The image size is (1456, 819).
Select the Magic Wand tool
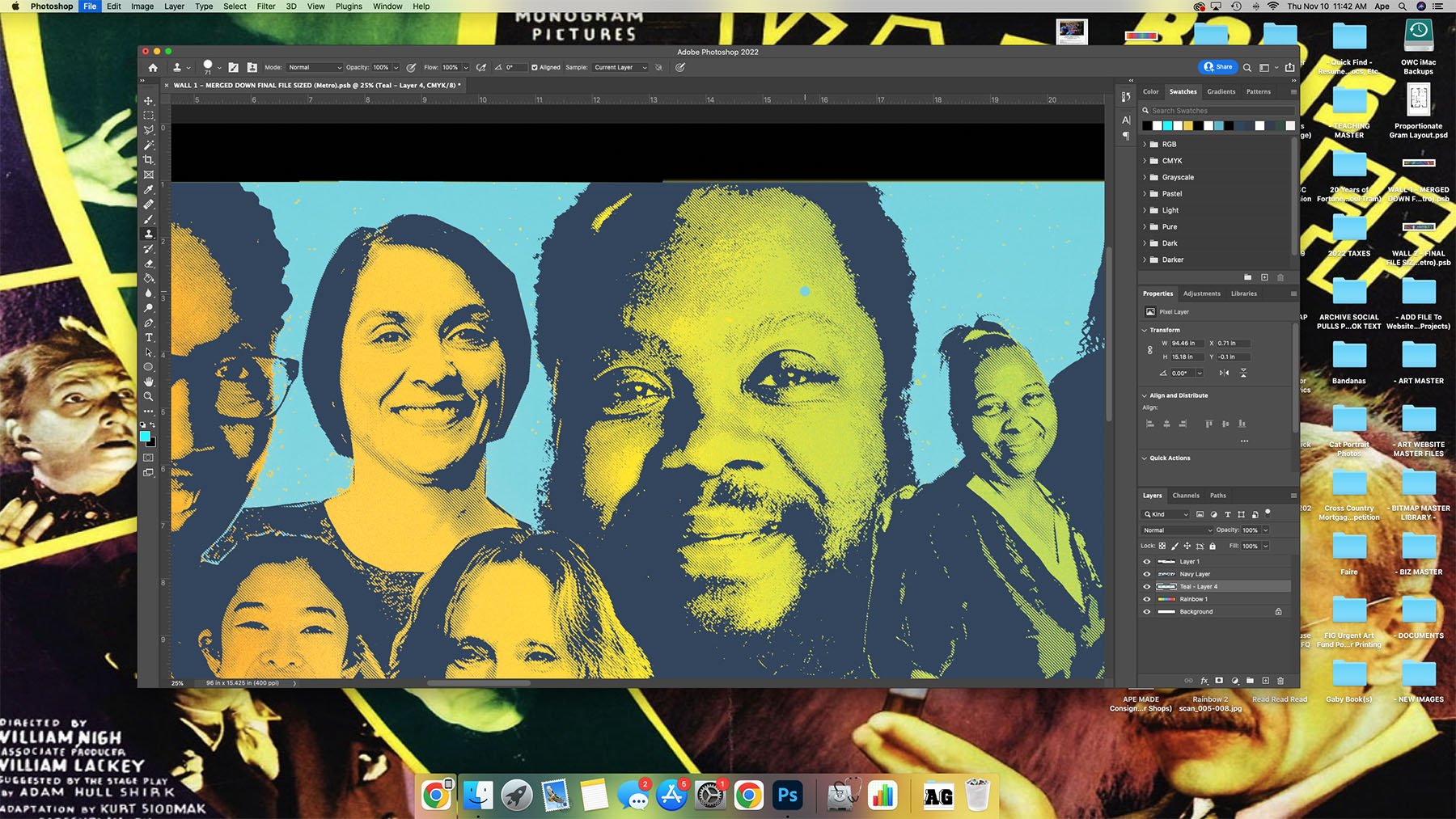click(x=148, y=146)
